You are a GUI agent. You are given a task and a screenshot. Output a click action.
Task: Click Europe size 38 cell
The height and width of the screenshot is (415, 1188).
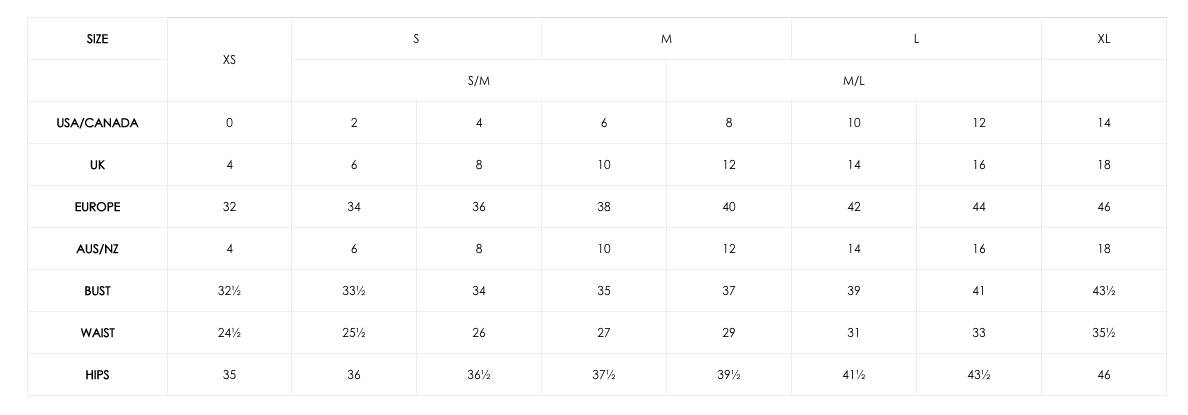(604, 207)
